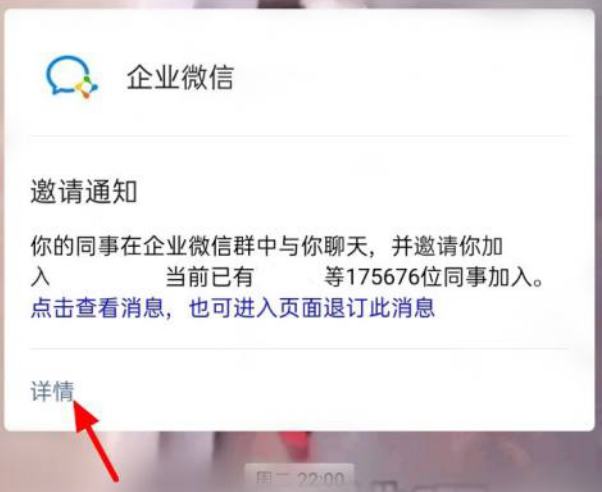
Task: Click the 当前已有 text
Action: (x=209, y=277)
